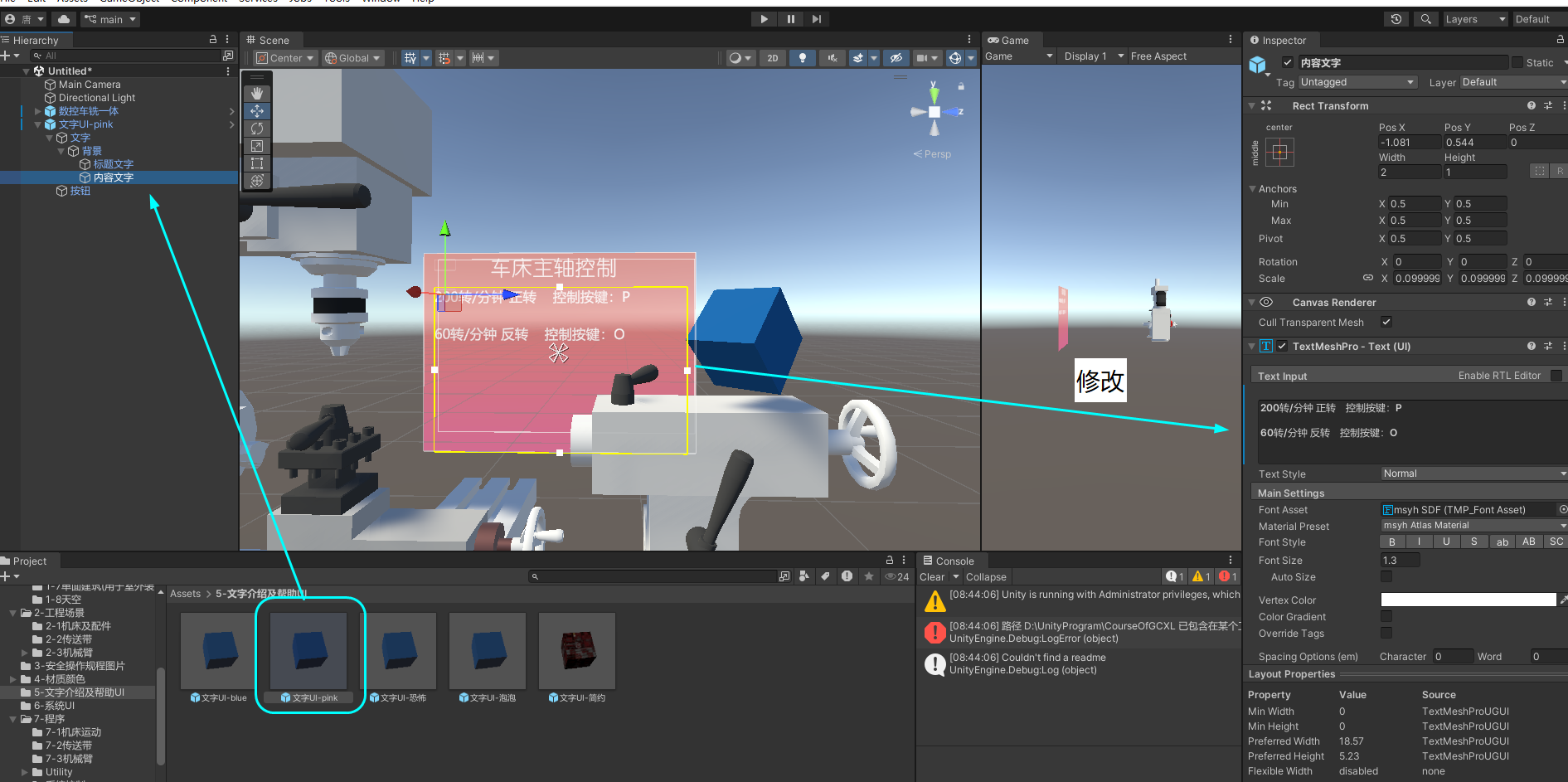Select the Transform tool in Scene toolbar

(x=257, y=181)
